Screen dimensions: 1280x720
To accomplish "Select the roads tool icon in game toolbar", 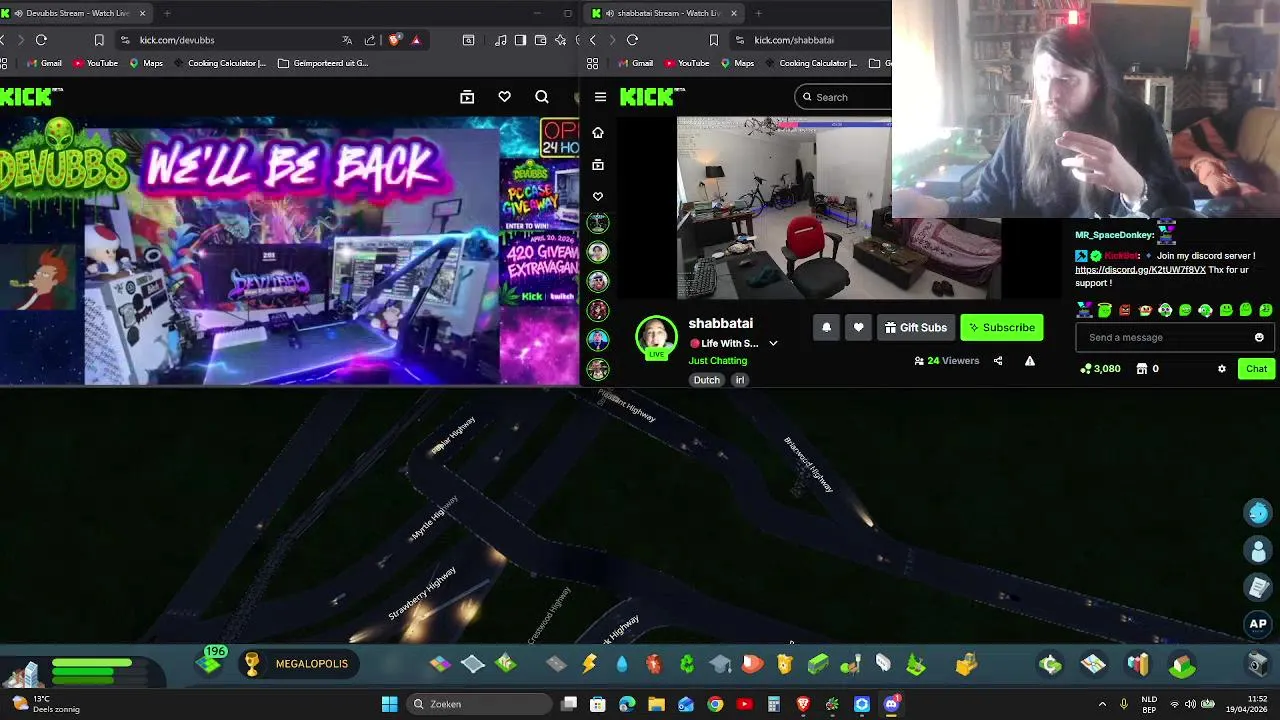I will point(556,664).
